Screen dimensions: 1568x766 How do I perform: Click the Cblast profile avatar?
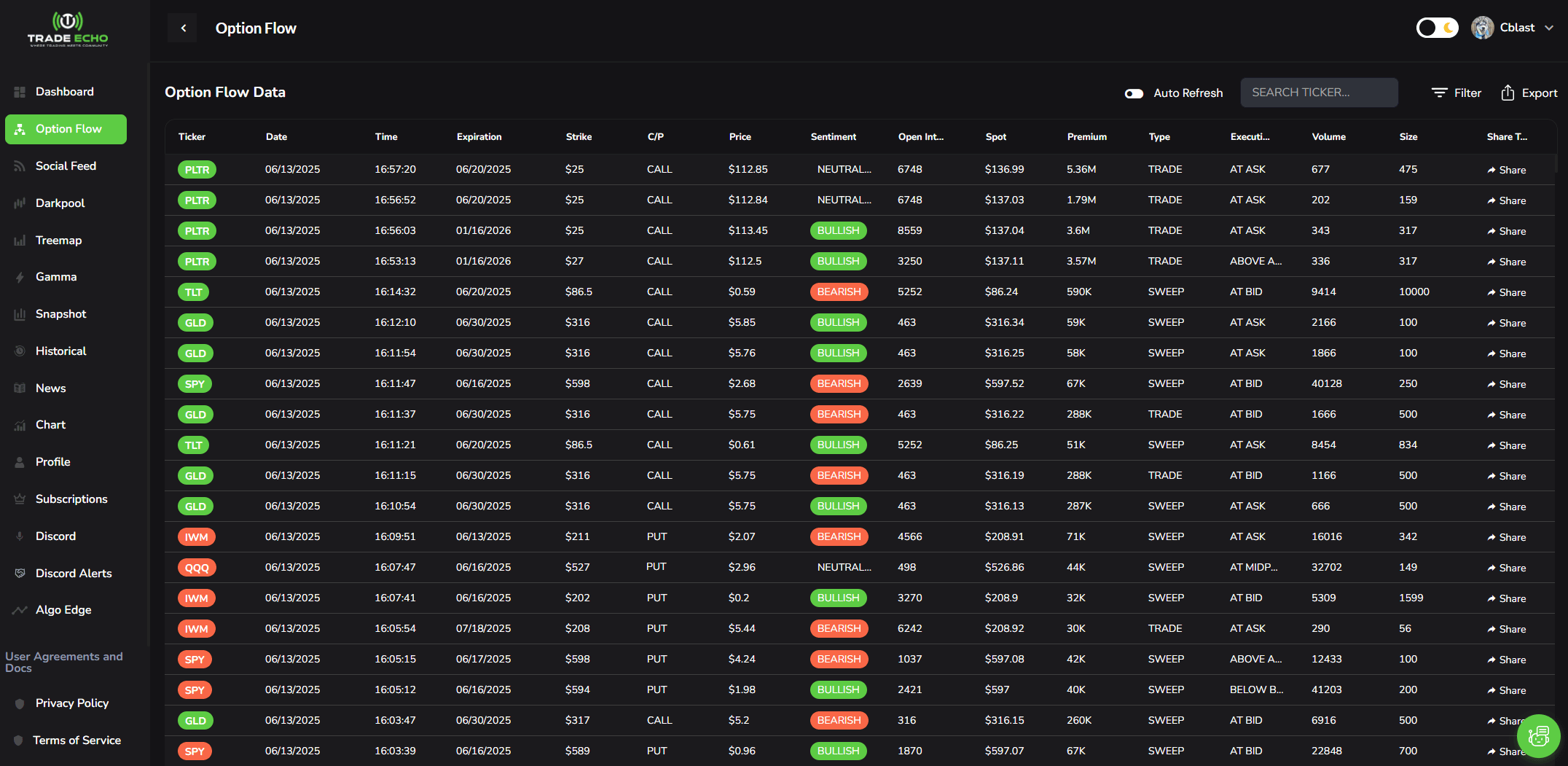click(1482, 28)
